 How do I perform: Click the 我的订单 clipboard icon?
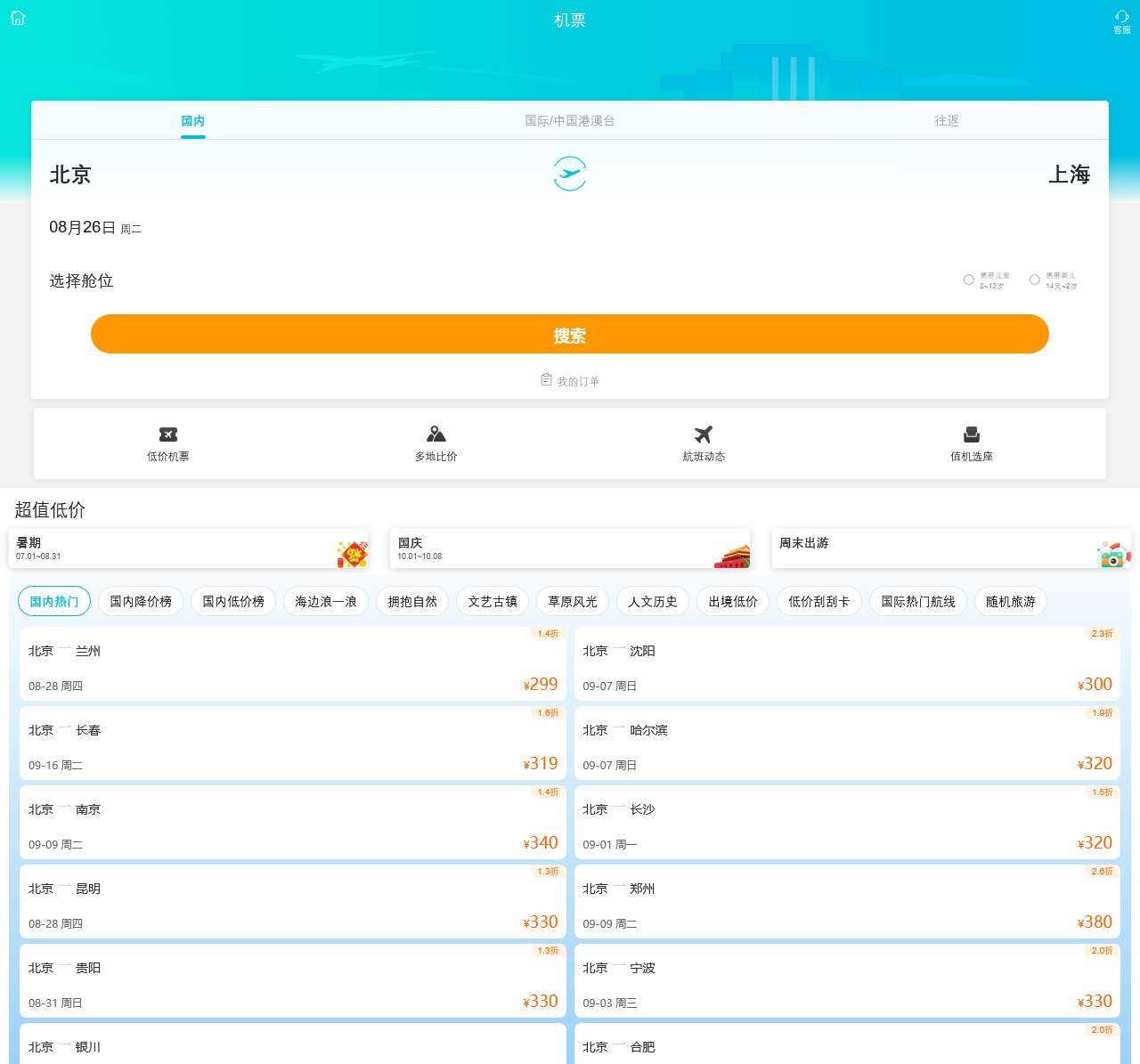547,380
